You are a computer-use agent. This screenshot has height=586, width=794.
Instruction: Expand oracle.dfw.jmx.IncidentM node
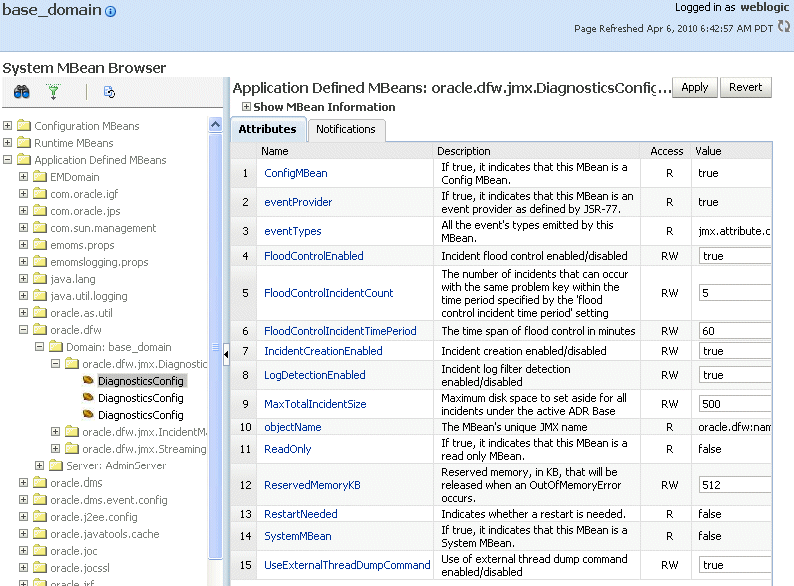(56, 432)
